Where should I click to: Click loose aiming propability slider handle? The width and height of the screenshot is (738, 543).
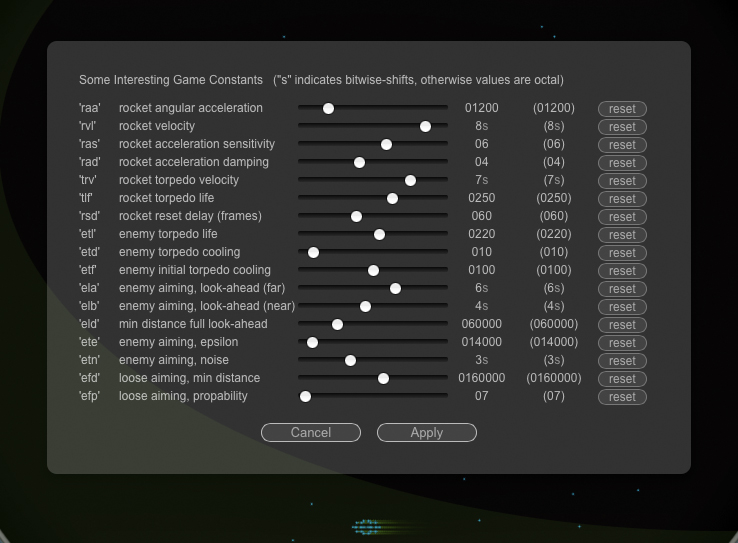pyautogui.click(x=305, y=397)
